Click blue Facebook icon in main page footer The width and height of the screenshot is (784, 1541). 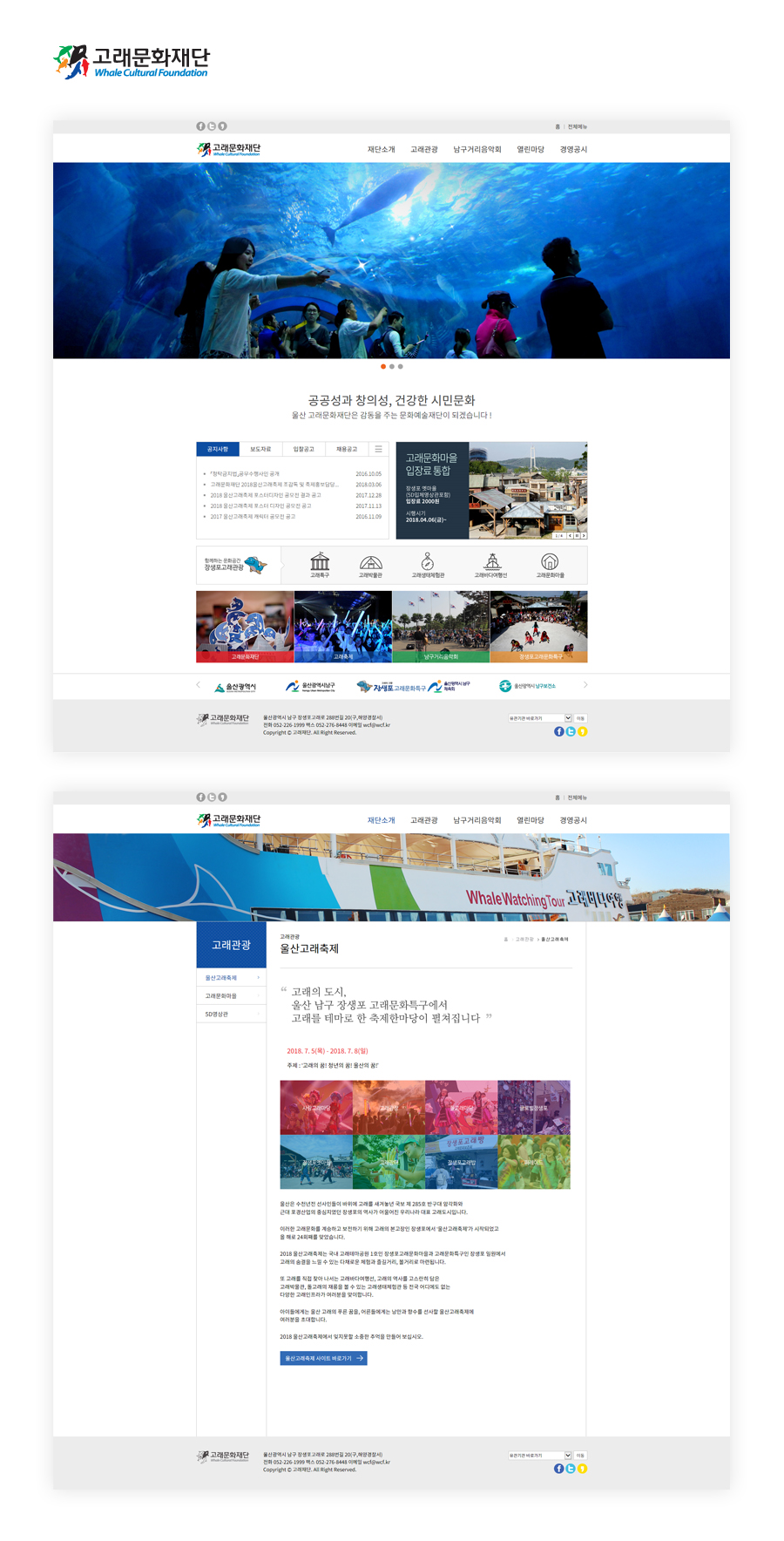pos(559,731)
